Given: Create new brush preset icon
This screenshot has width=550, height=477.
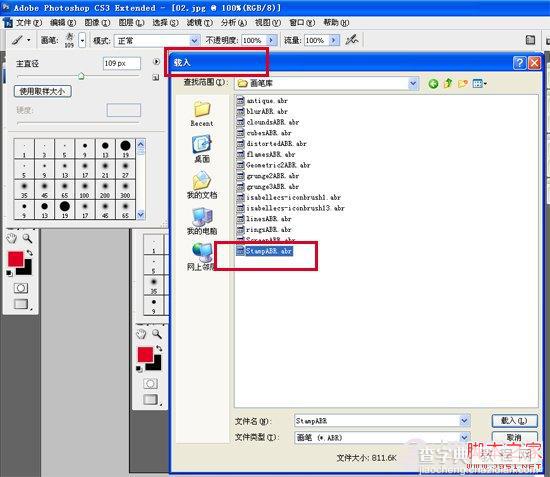Looking at the screenshot, I should (156, 78).
